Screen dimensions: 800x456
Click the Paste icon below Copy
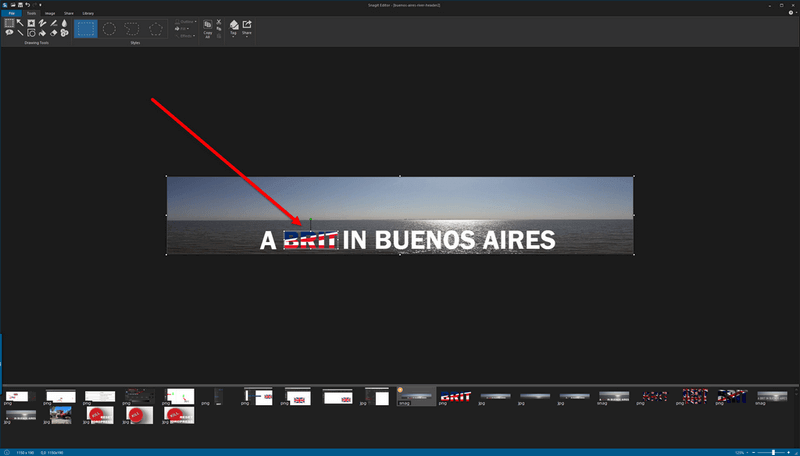[219, 36]
